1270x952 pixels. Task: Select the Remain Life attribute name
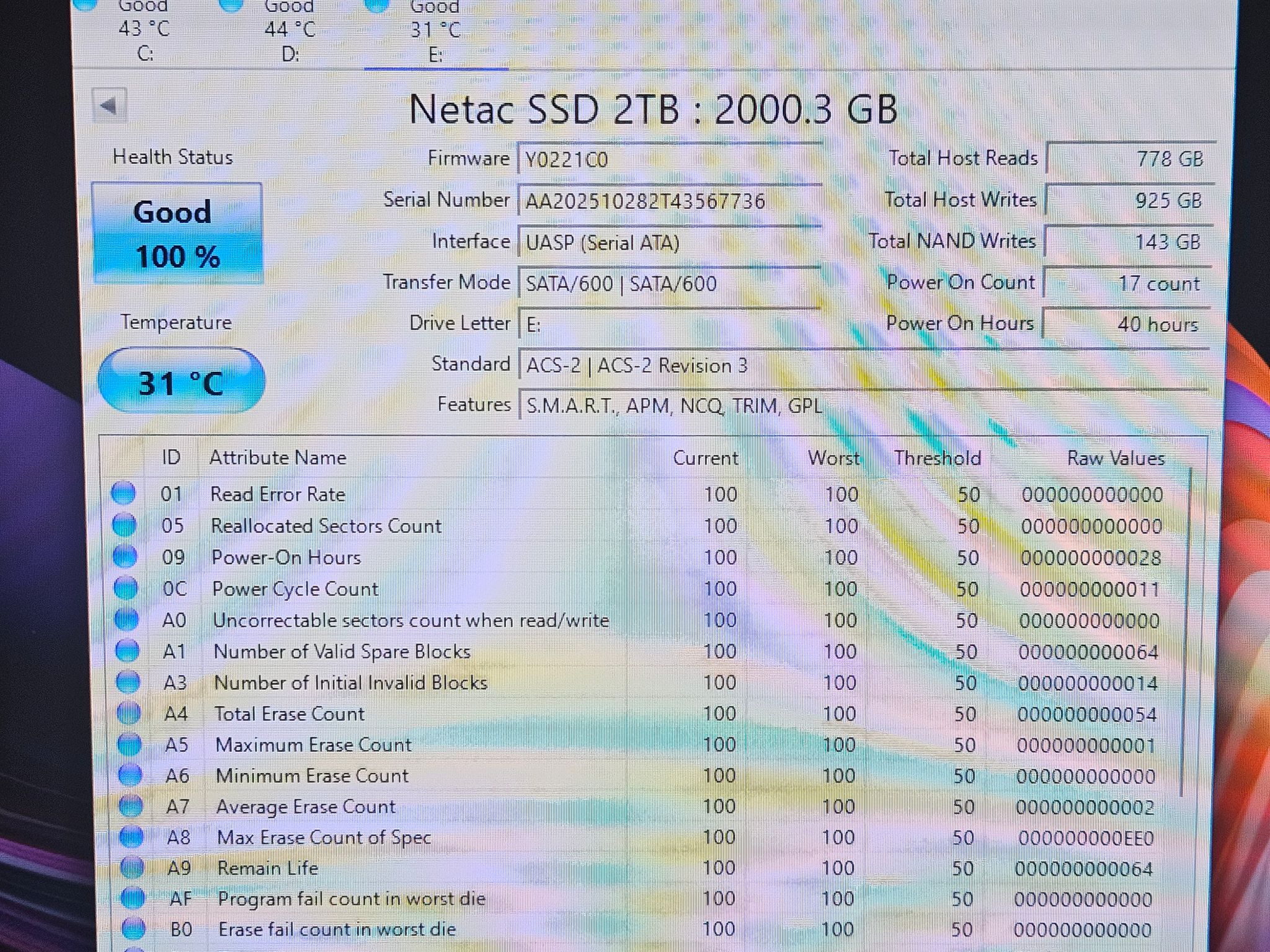coord(268,868)
